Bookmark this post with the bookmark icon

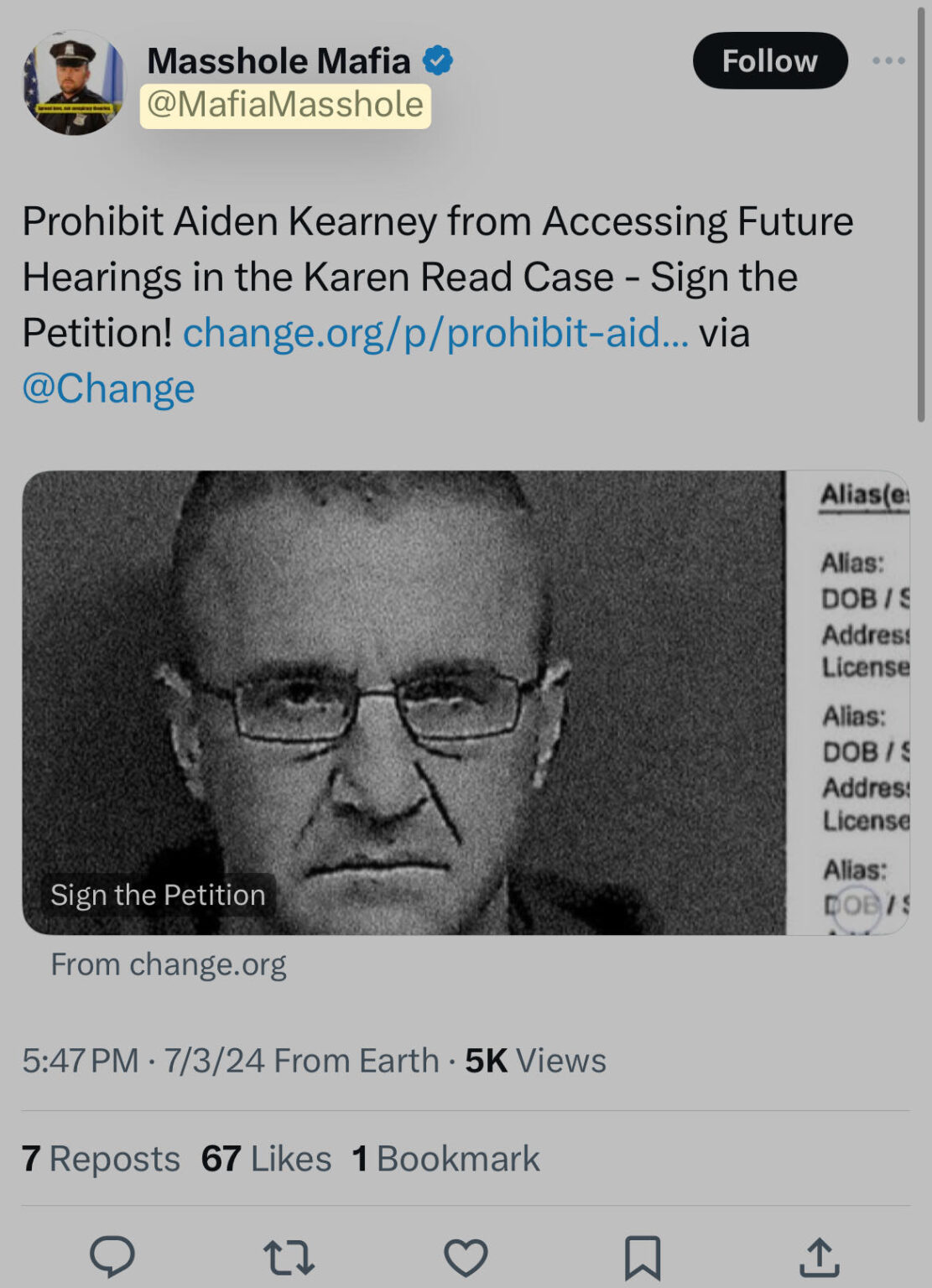click(x=643, y=1257)
